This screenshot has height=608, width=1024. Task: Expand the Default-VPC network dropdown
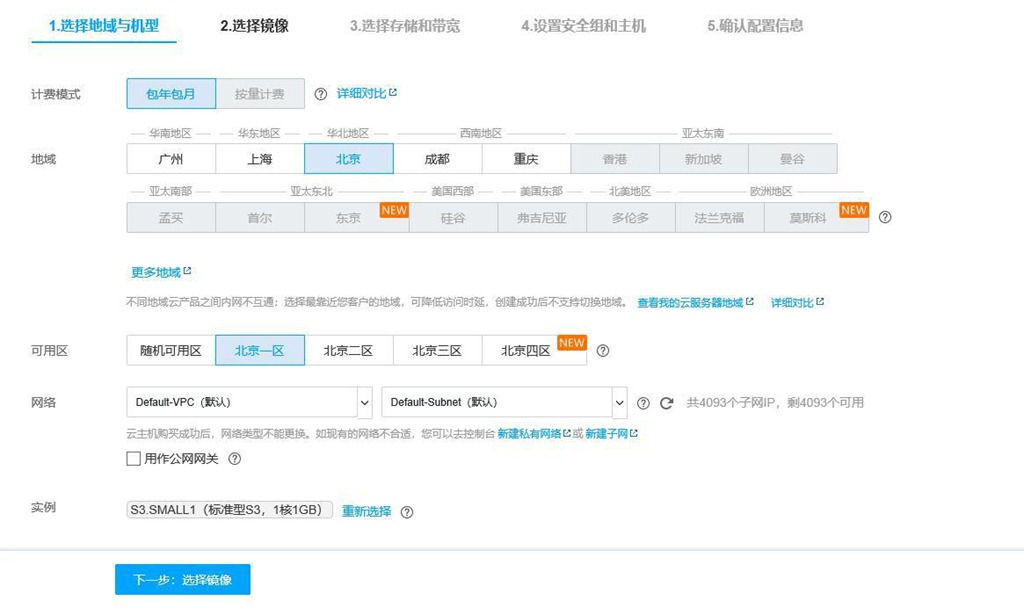(249, 402)
